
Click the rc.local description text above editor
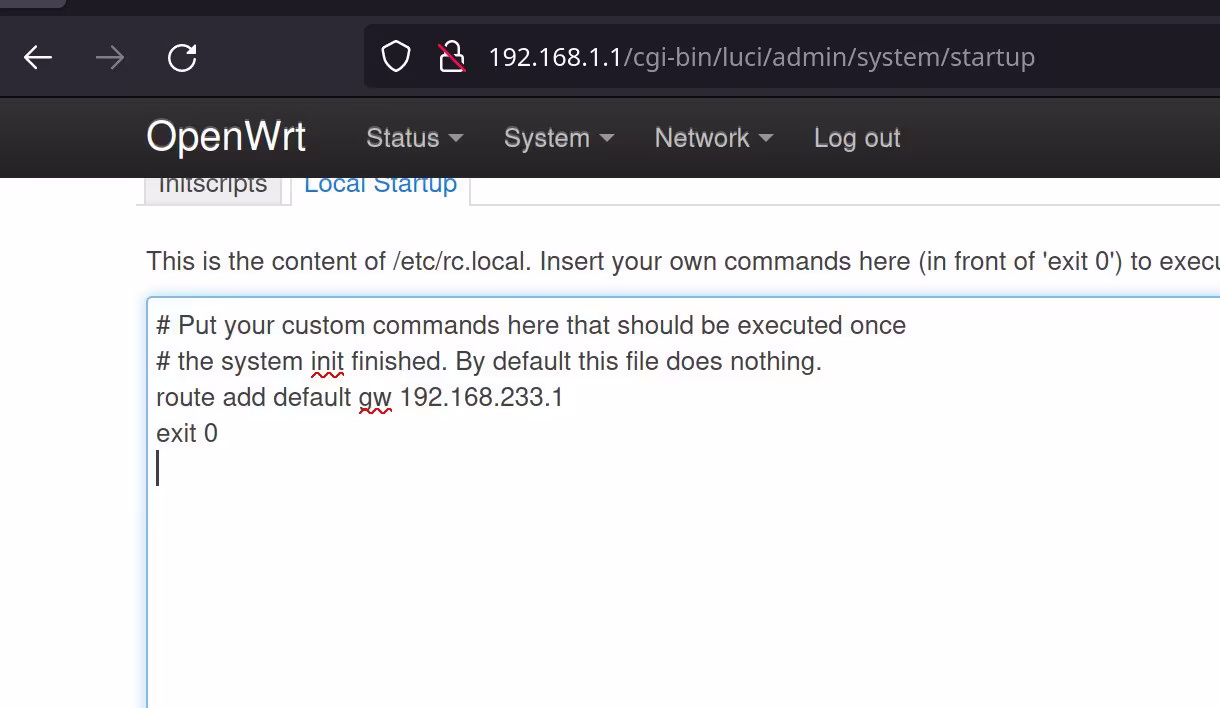(x=683, y=261)
